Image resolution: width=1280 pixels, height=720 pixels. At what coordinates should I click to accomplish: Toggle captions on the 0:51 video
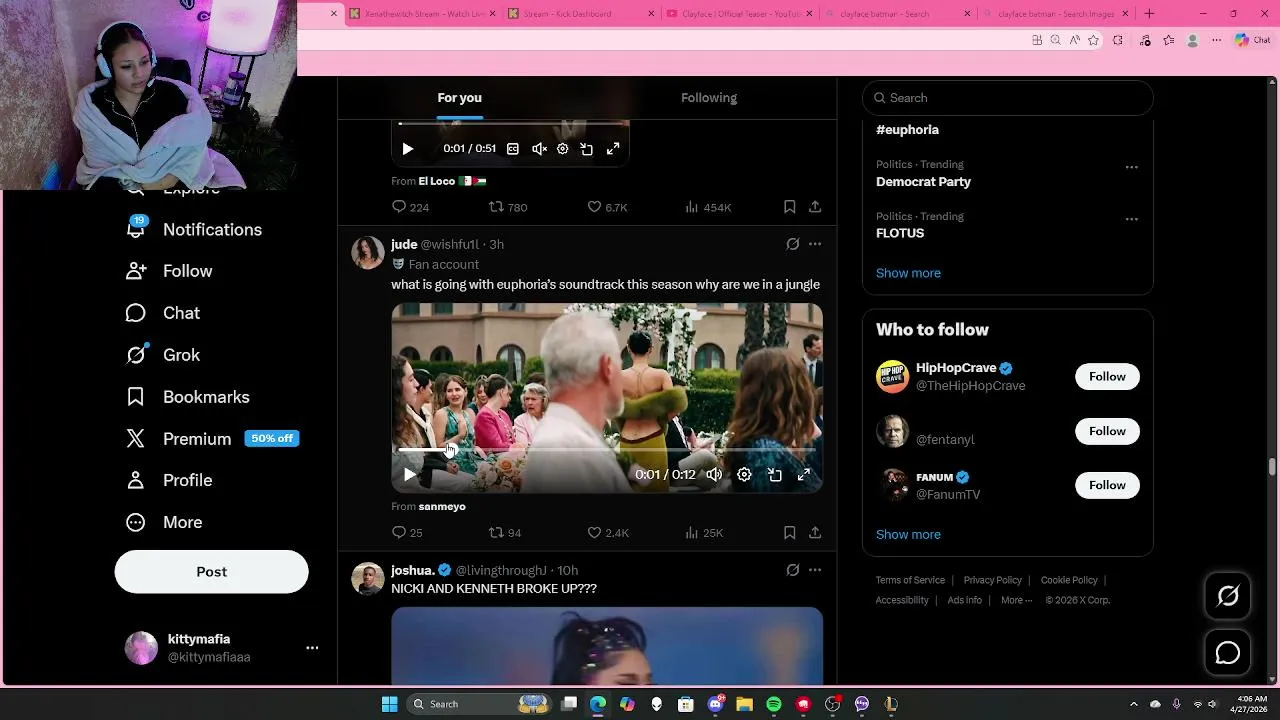[x=513, y=149]
